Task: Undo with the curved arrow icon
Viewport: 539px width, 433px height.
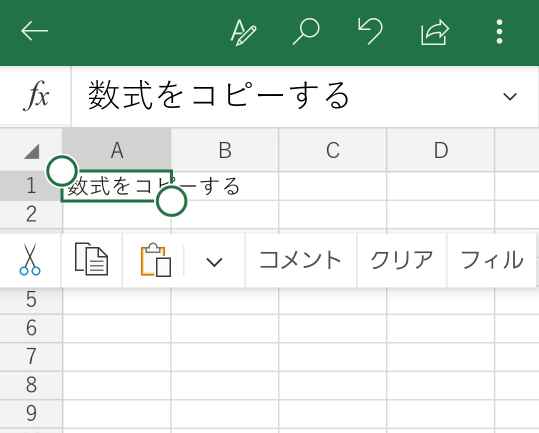Action: click(x=370, y=31)
